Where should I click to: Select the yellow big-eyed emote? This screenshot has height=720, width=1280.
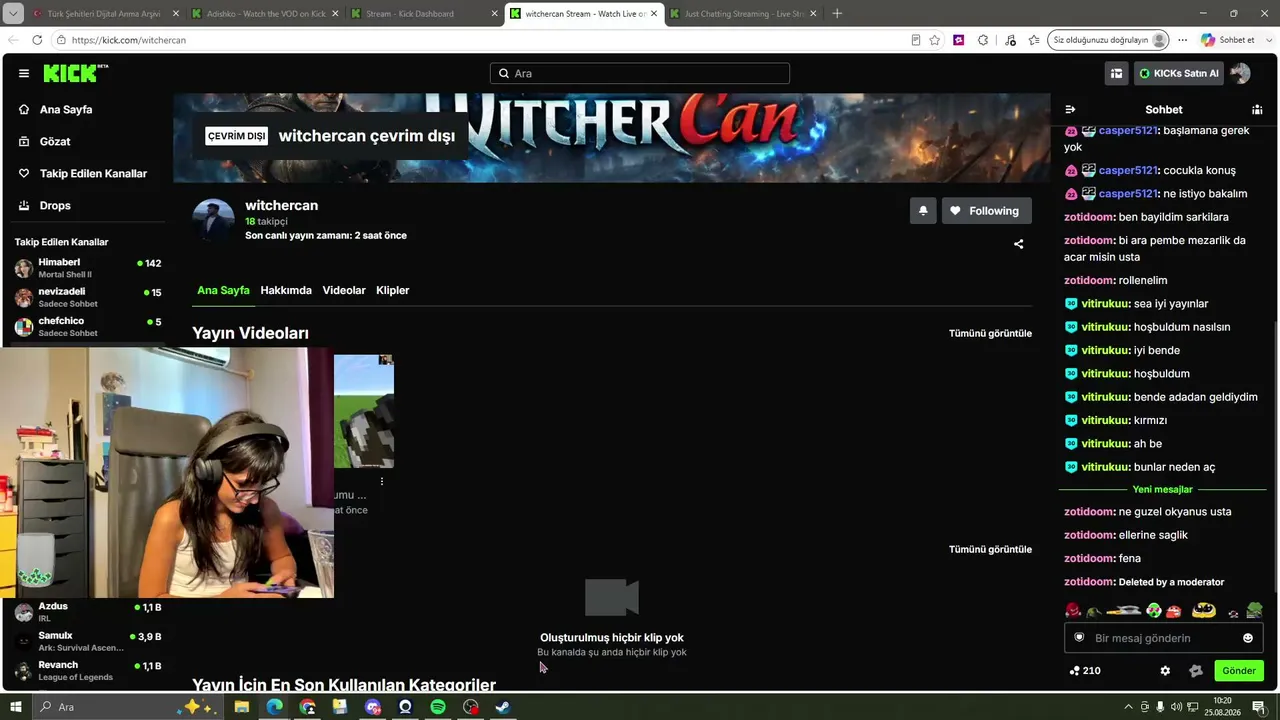point(1203,610)
